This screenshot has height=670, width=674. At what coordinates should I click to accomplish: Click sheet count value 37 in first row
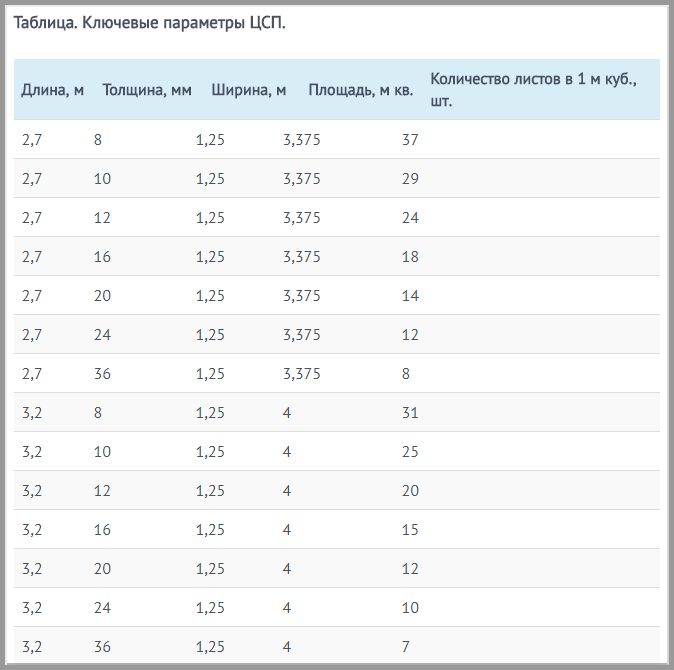click(410, 140)
